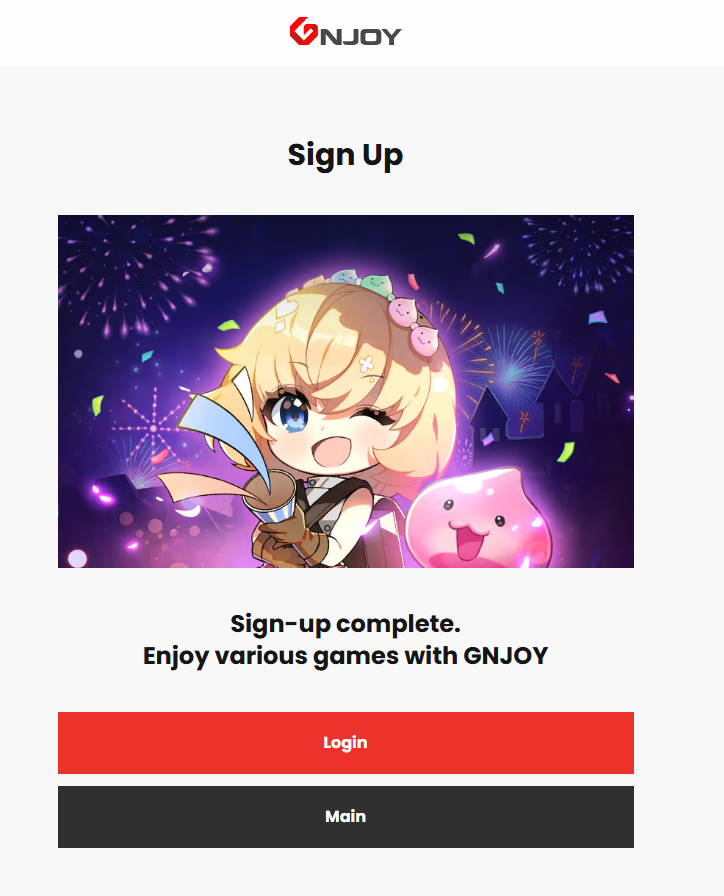Click the Poring's open pink mouth

(x=470, y=543)
